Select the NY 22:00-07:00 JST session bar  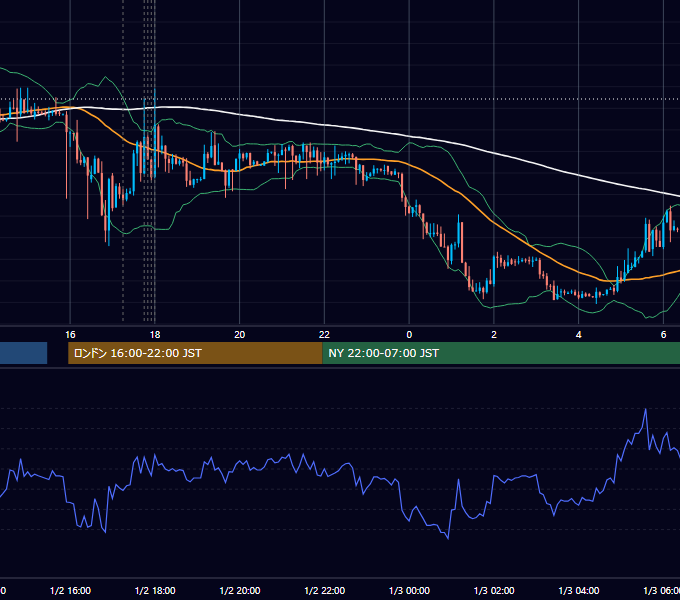tap(501, 353)
